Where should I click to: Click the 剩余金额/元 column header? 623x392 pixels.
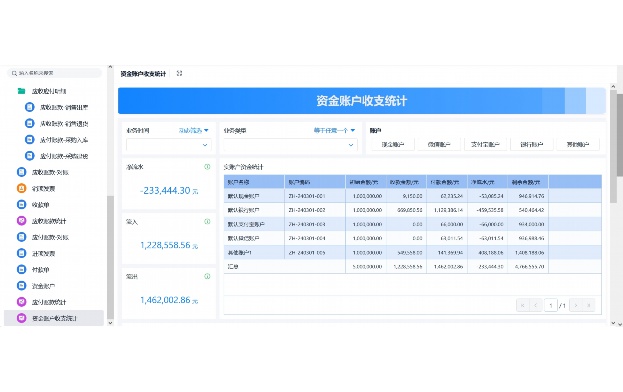pyautogui.click(x=528, y=182)
